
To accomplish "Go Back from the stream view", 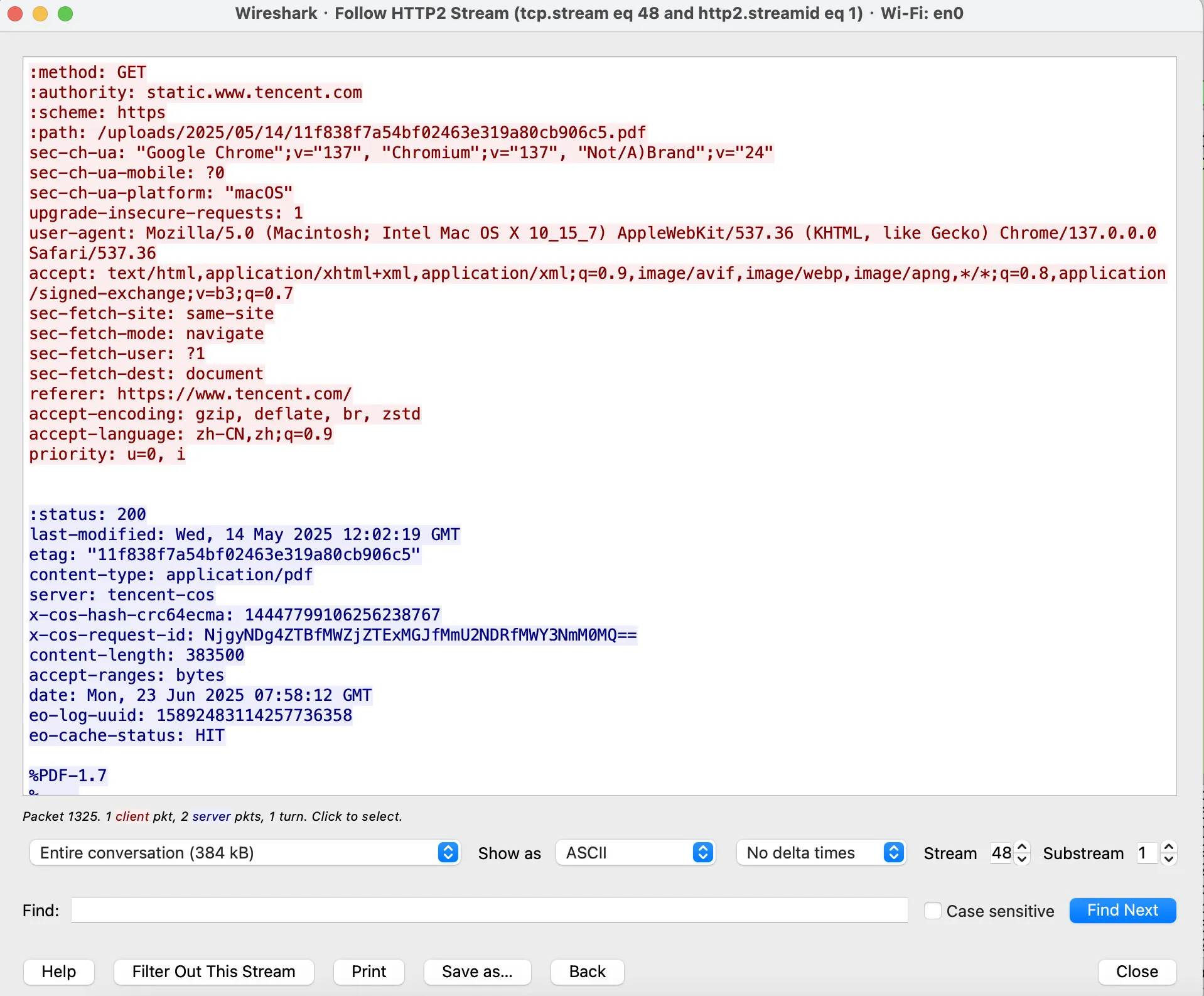I will point(587,972).
